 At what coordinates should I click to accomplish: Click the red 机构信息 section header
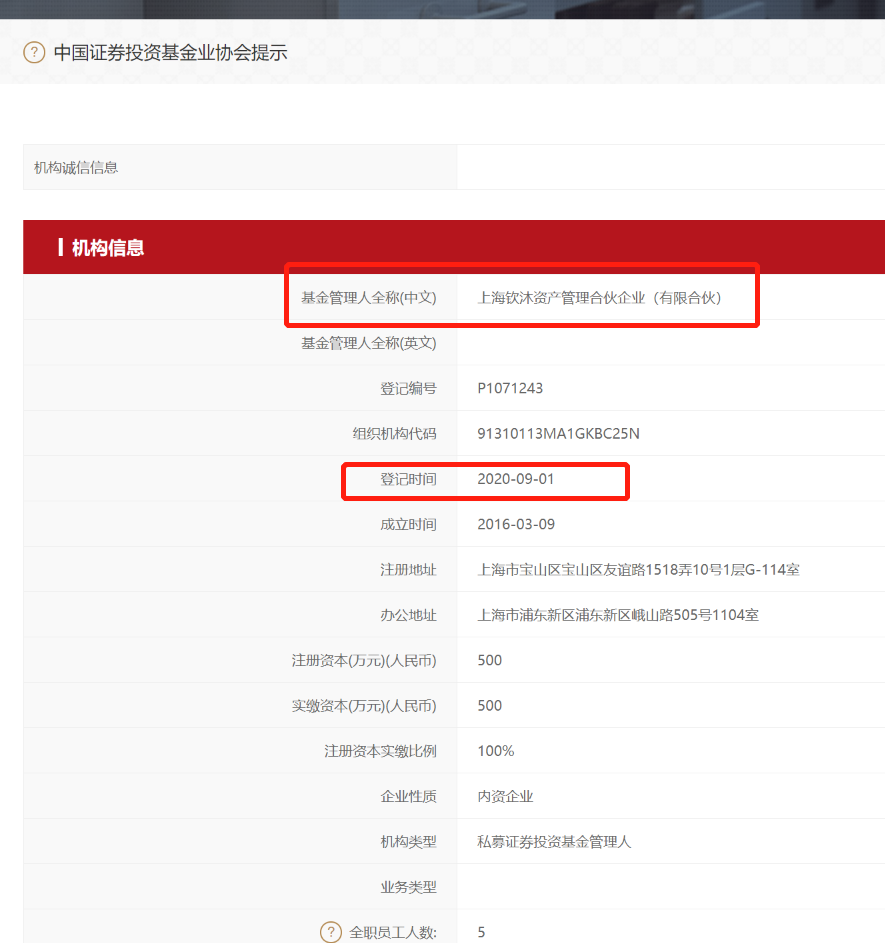(x=108, y=248)
